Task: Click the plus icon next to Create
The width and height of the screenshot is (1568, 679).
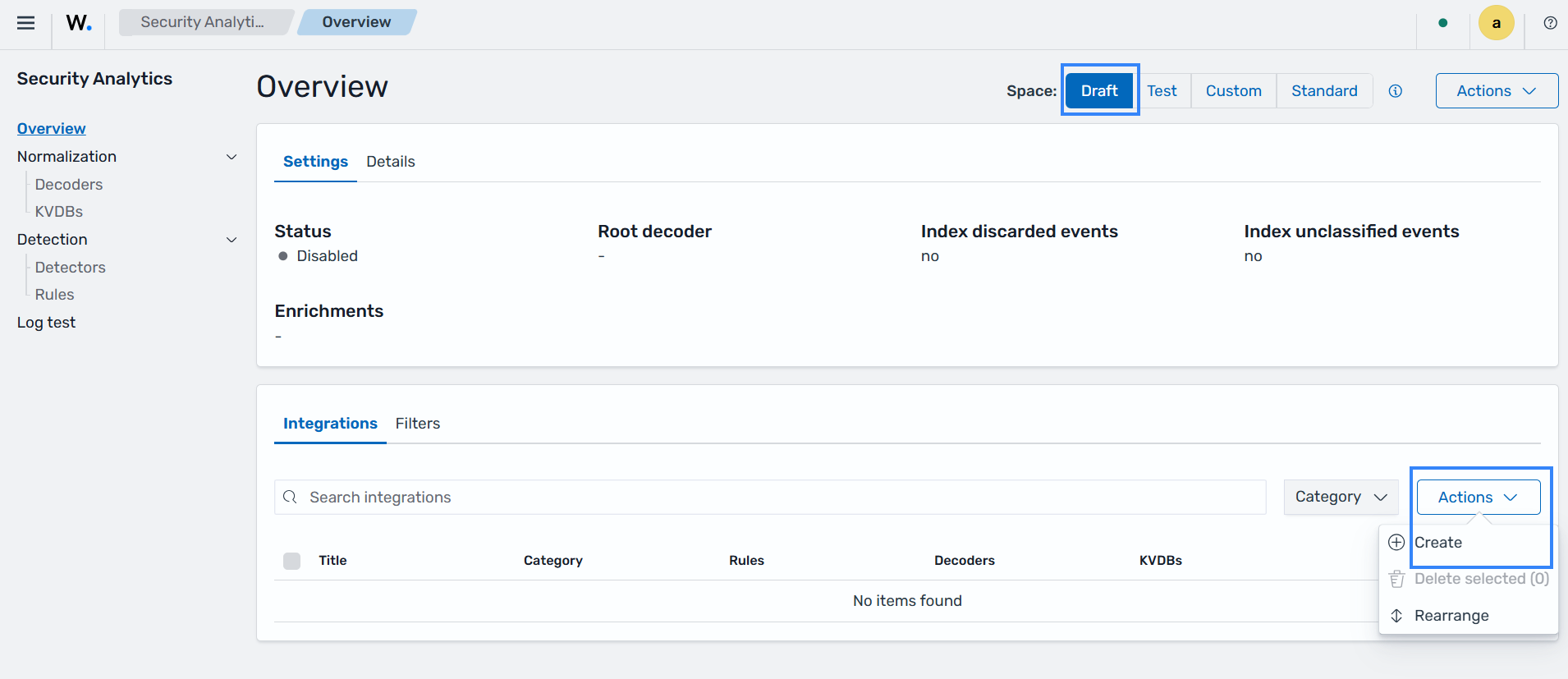Action: (1396, 543)
